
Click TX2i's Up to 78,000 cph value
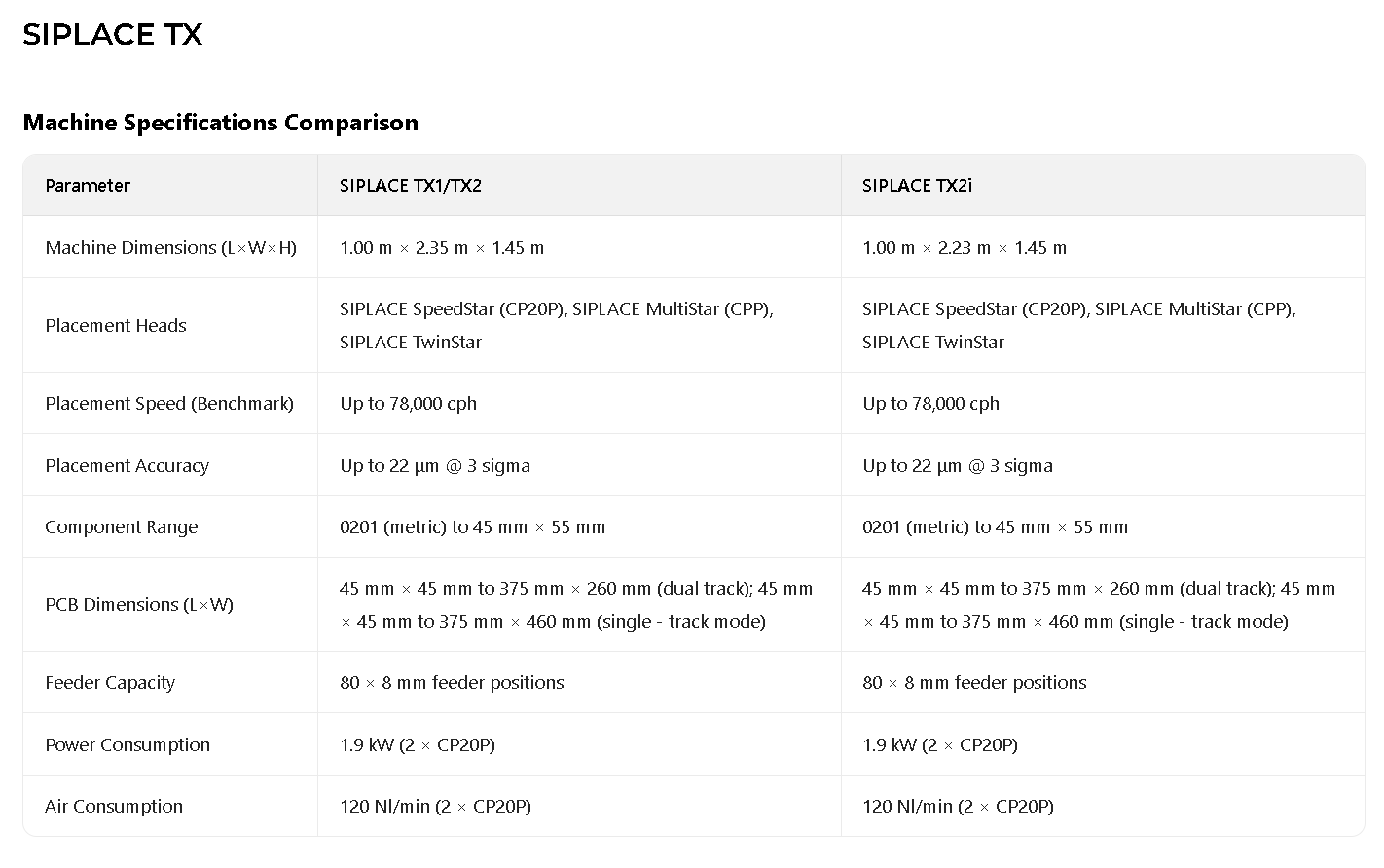(x=930, y=404)
